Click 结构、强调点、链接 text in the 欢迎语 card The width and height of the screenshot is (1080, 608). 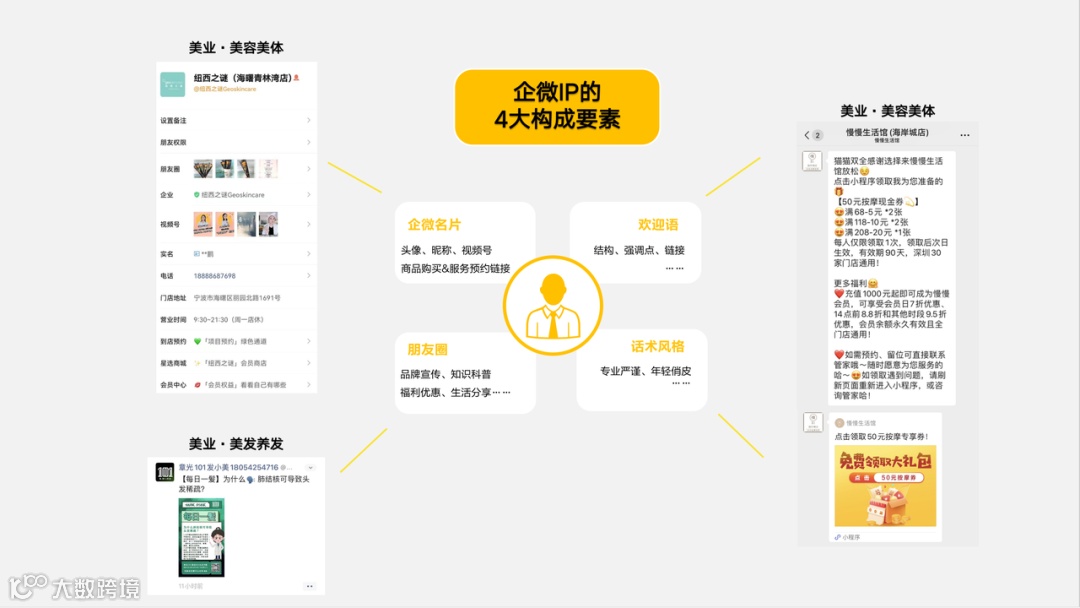639,250
